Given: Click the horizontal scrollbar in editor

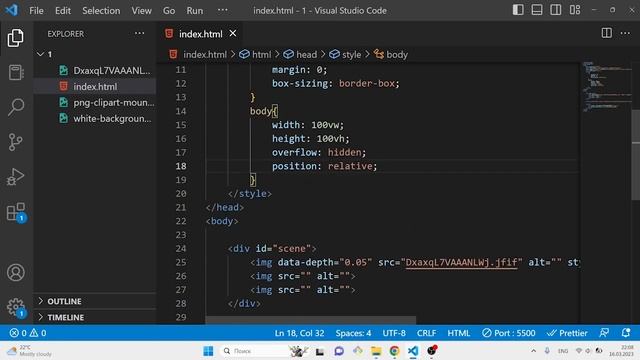Looking at the screenshot, I should [x=311, y=321].
